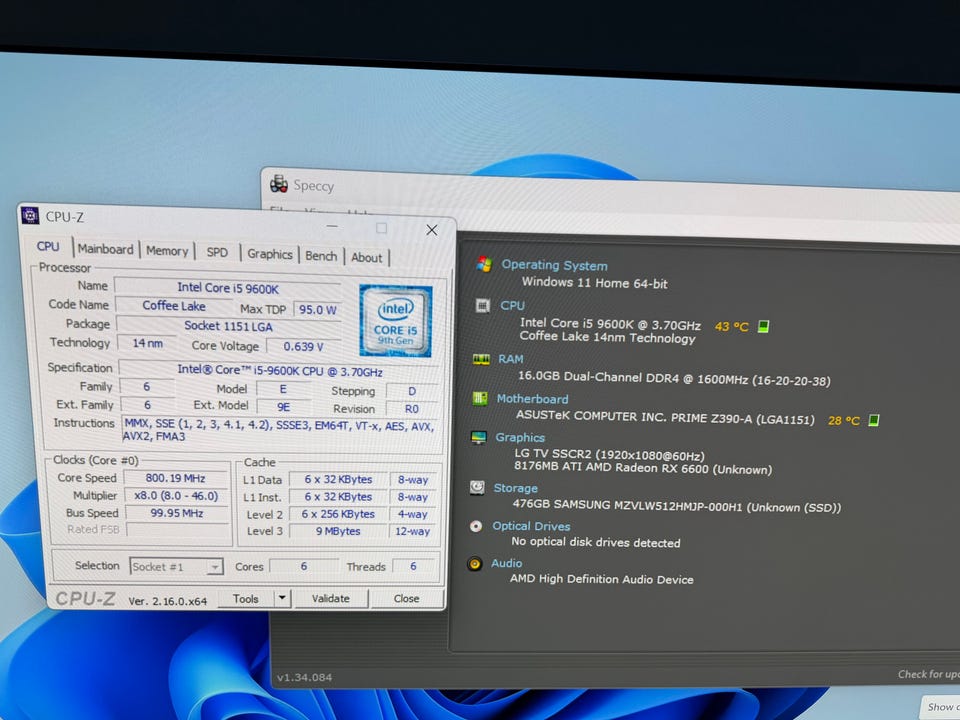This screenshot has height=720, width=960.
Task: Open the Bench tab in CPU-Z
Action: [x=321, y=256]
